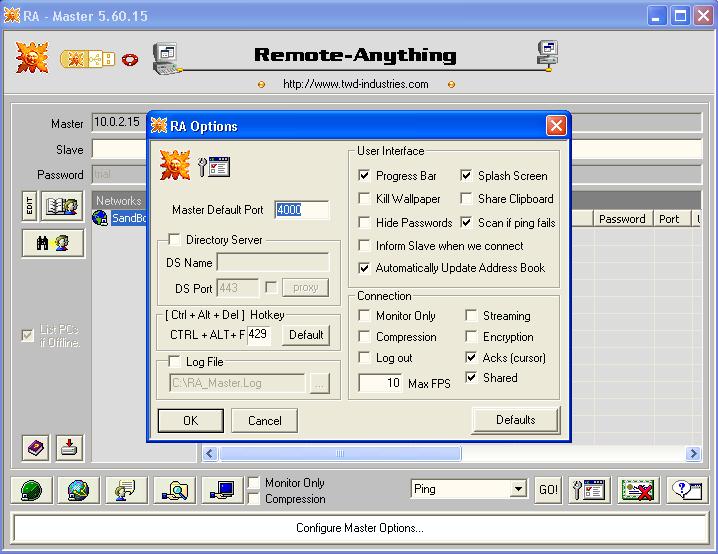Image resolution: width=718 pixels, height=554 pixels.
Task: Click Cancel in RA Options dialog
Action: pyautogui.click(x=265, y=420)
